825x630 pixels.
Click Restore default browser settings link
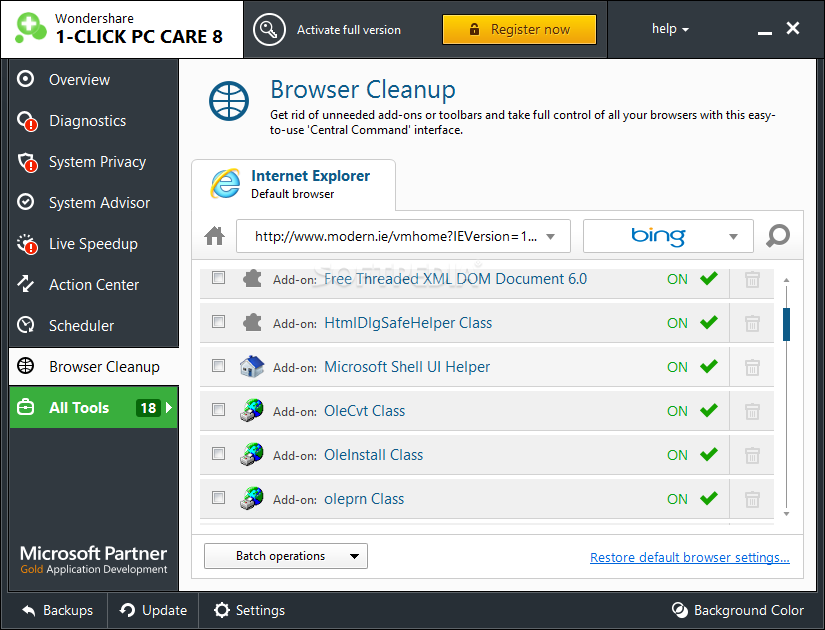(x=690, y=557)
